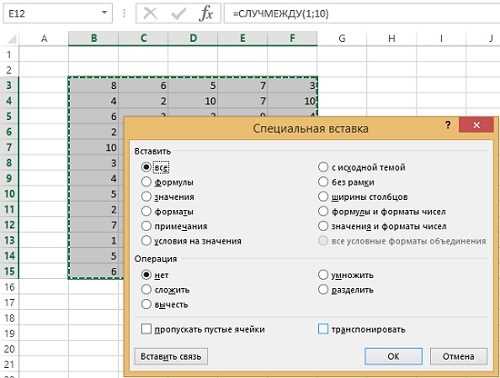Choose 'с исходной темой' paste option
The image size is (500, 378).
[x=323, y=167]
